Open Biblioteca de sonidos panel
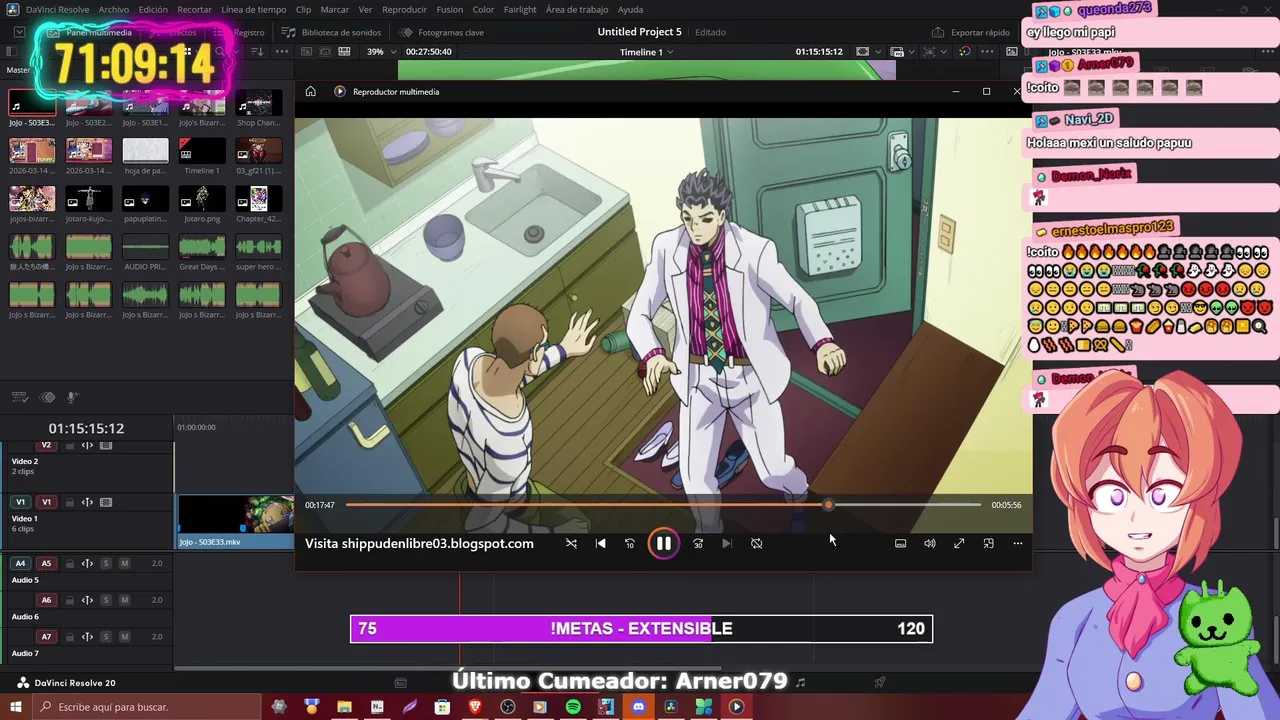The width and height of the screenshot is (1280, 720). 332,32
